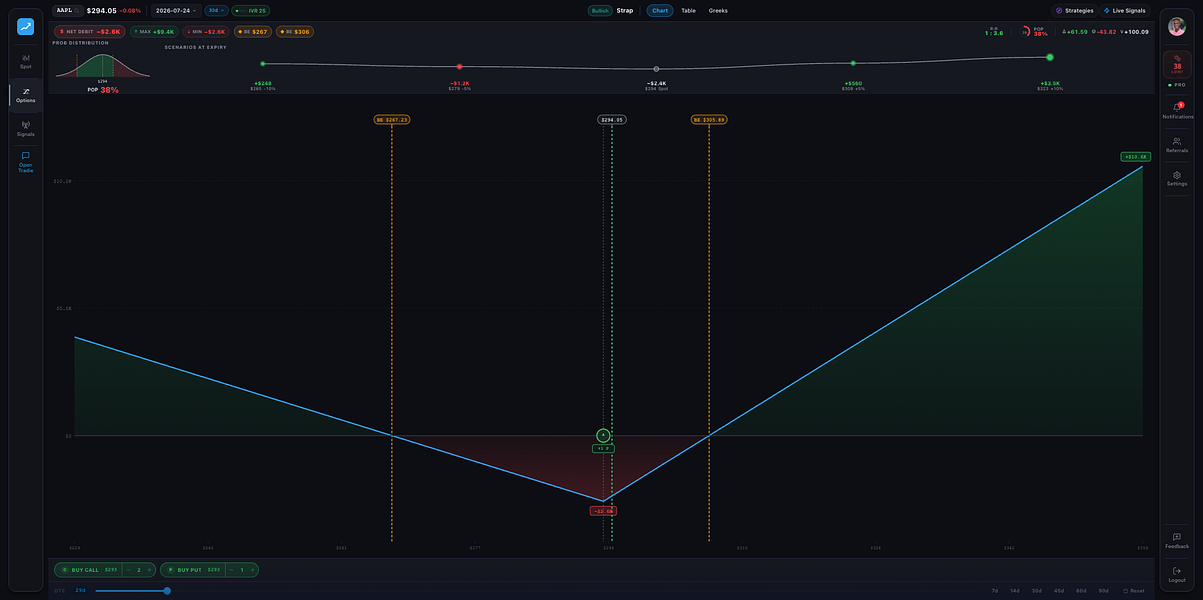The width and height of the screenshot is (1203, 600).
Task: Click the Logout icon
Action: pos(1177,574)
